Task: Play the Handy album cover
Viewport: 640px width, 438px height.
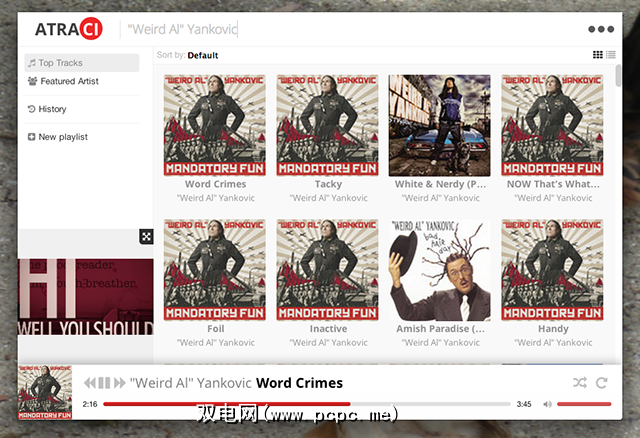Action: tap(552, 270)
